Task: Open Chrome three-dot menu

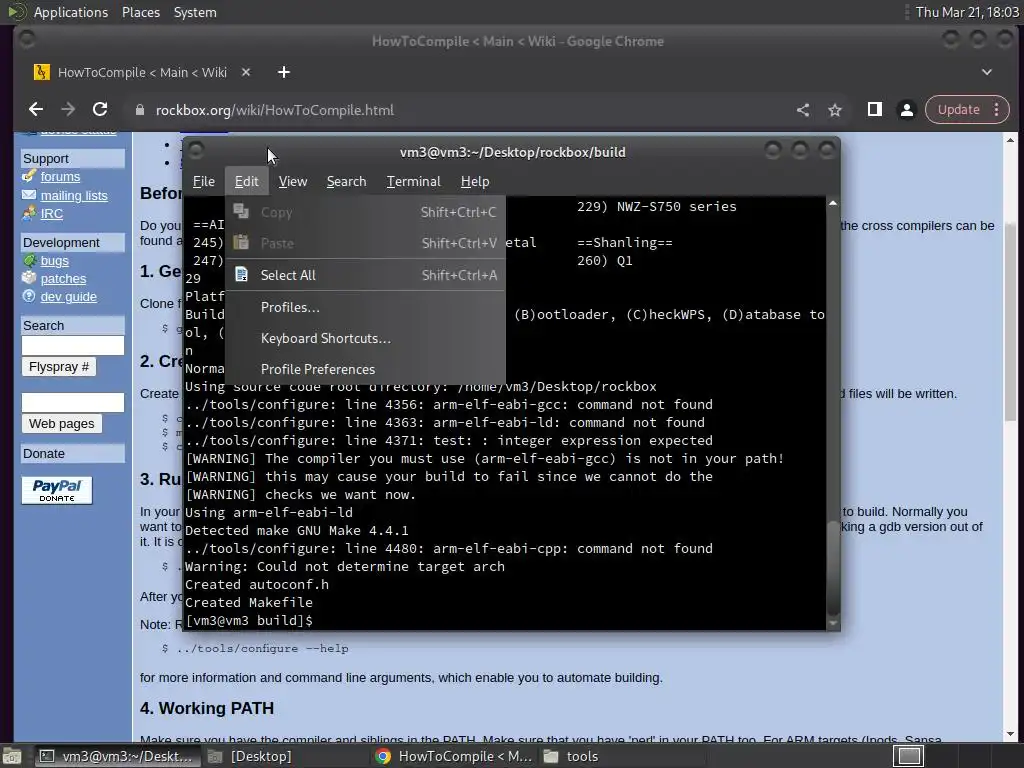Action: pyautogui.click(x=997, y=110)
